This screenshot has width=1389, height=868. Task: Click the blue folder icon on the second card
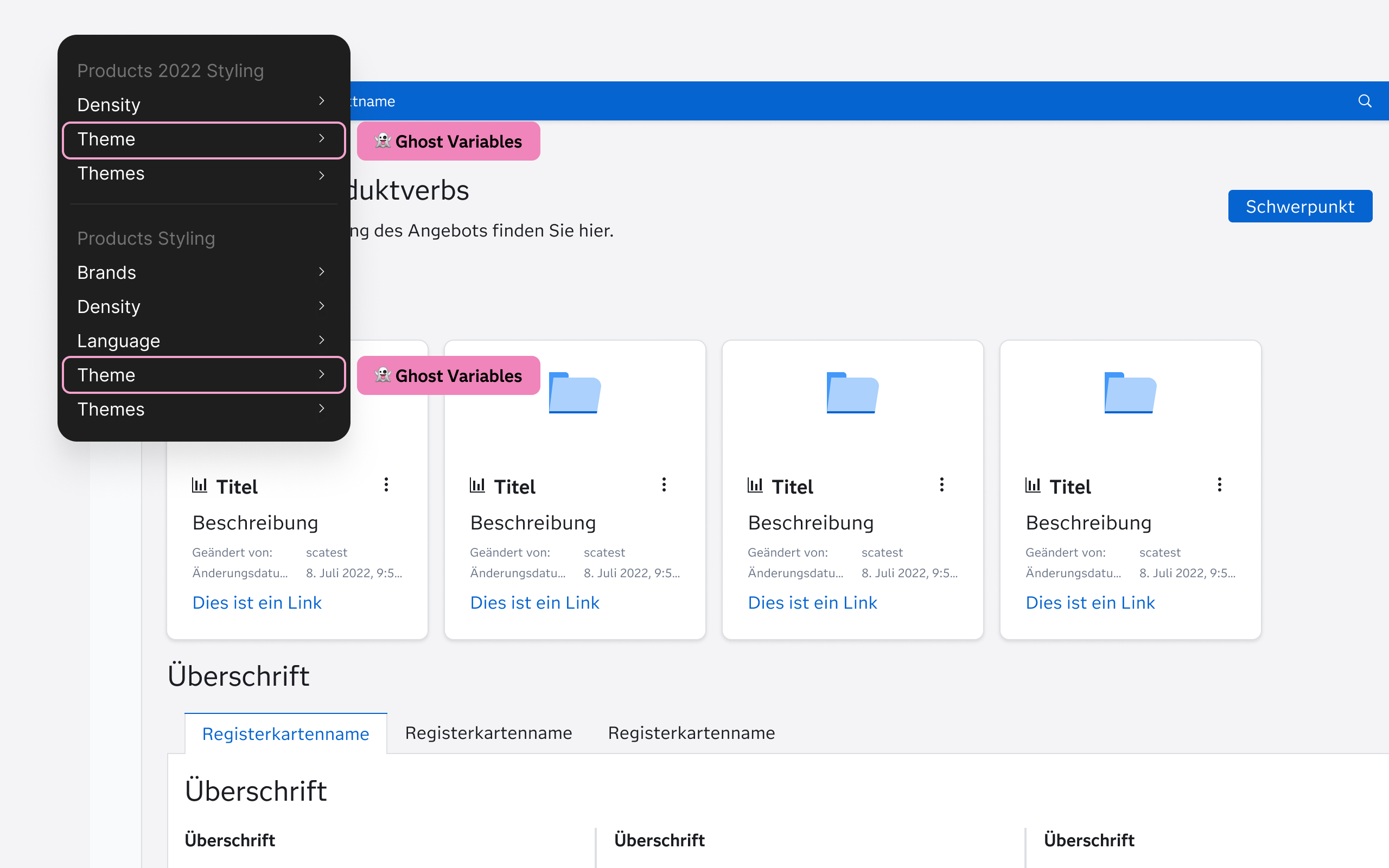pyautogui.click(x=575, y=393)
